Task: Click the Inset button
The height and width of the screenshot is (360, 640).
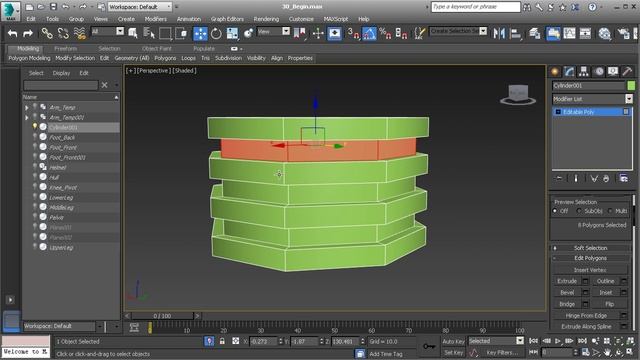Action: pos(606,293)
